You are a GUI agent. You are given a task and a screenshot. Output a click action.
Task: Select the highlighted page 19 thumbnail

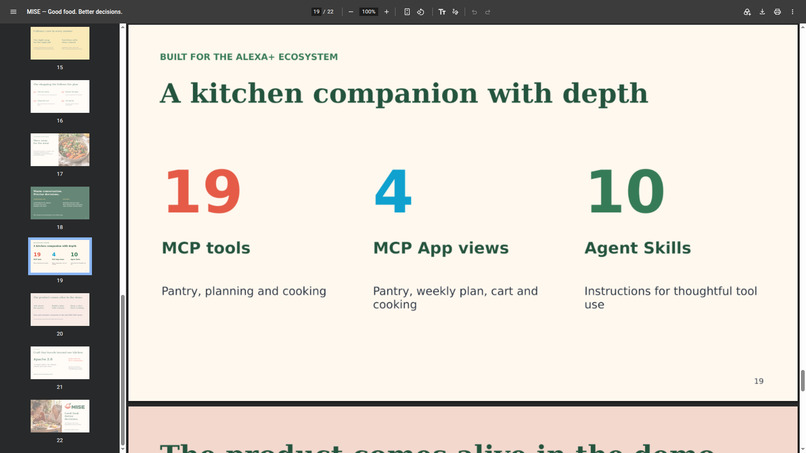(x=60, y=256)
